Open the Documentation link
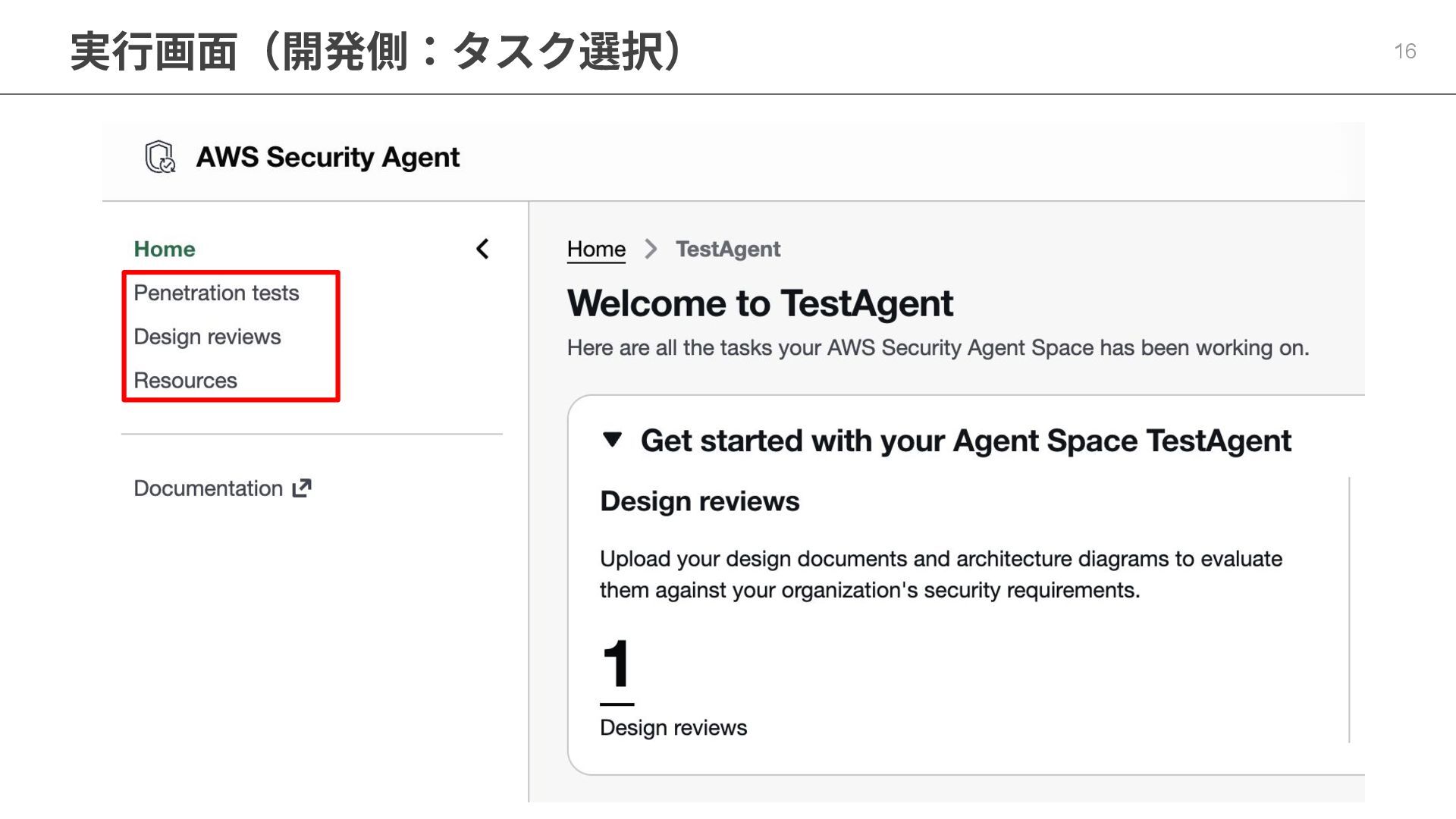The height and width of the screenshot is (819, 1456). click(x=209, y=488)
